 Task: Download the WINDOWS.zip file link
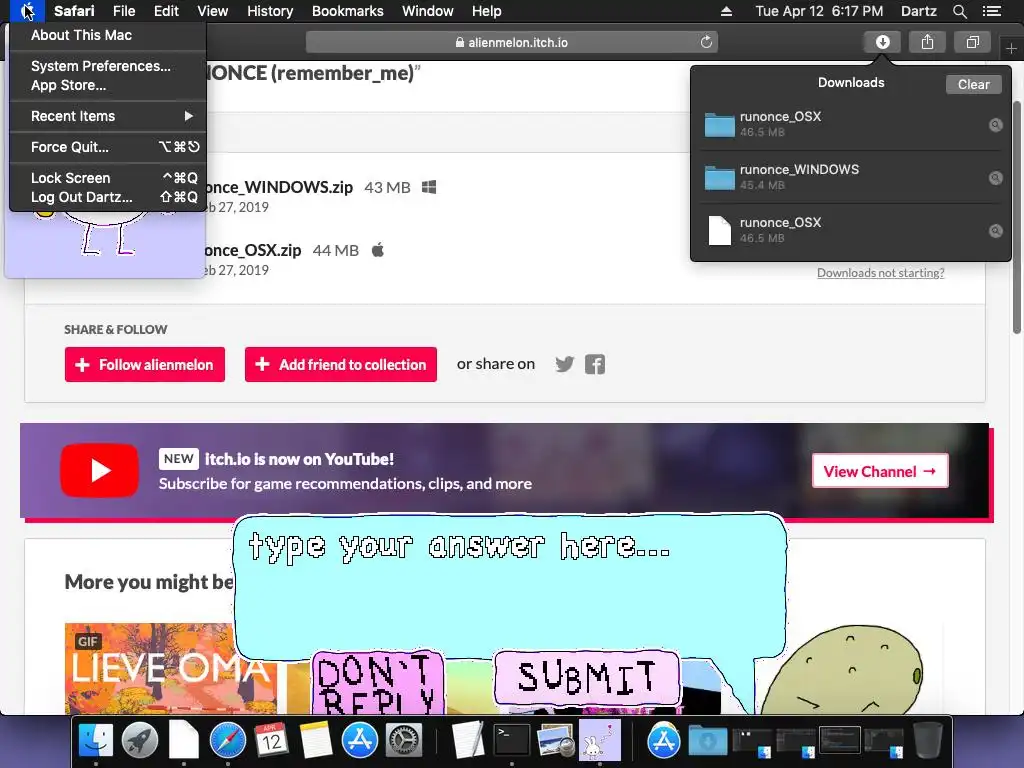278,187
